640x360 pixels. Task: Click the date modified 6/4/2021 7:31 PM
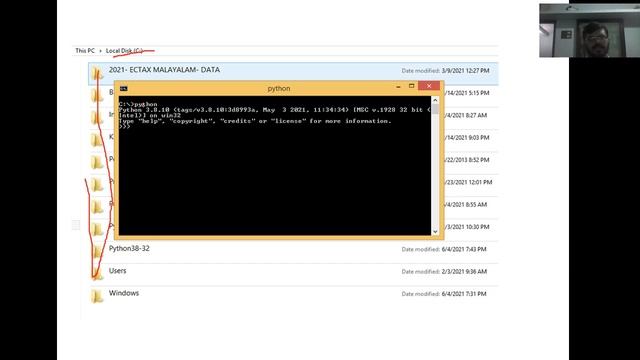click(464, 294)
